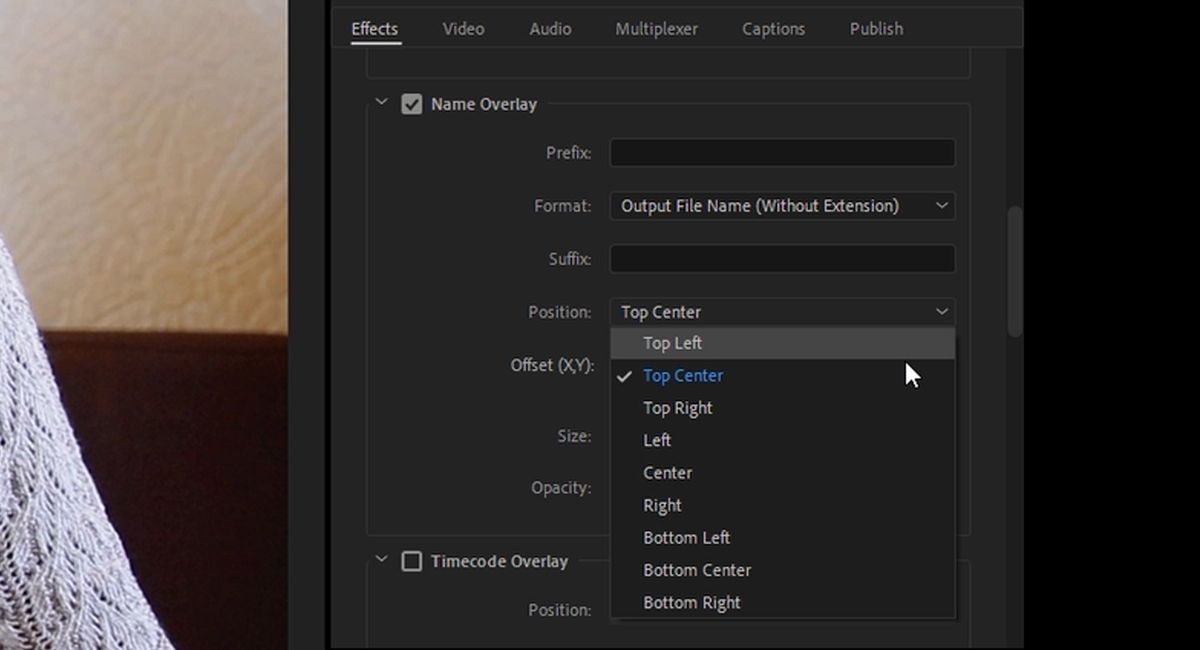Select the Effects tab
This screenshot has width=1200, height=650.
(374, 29)
